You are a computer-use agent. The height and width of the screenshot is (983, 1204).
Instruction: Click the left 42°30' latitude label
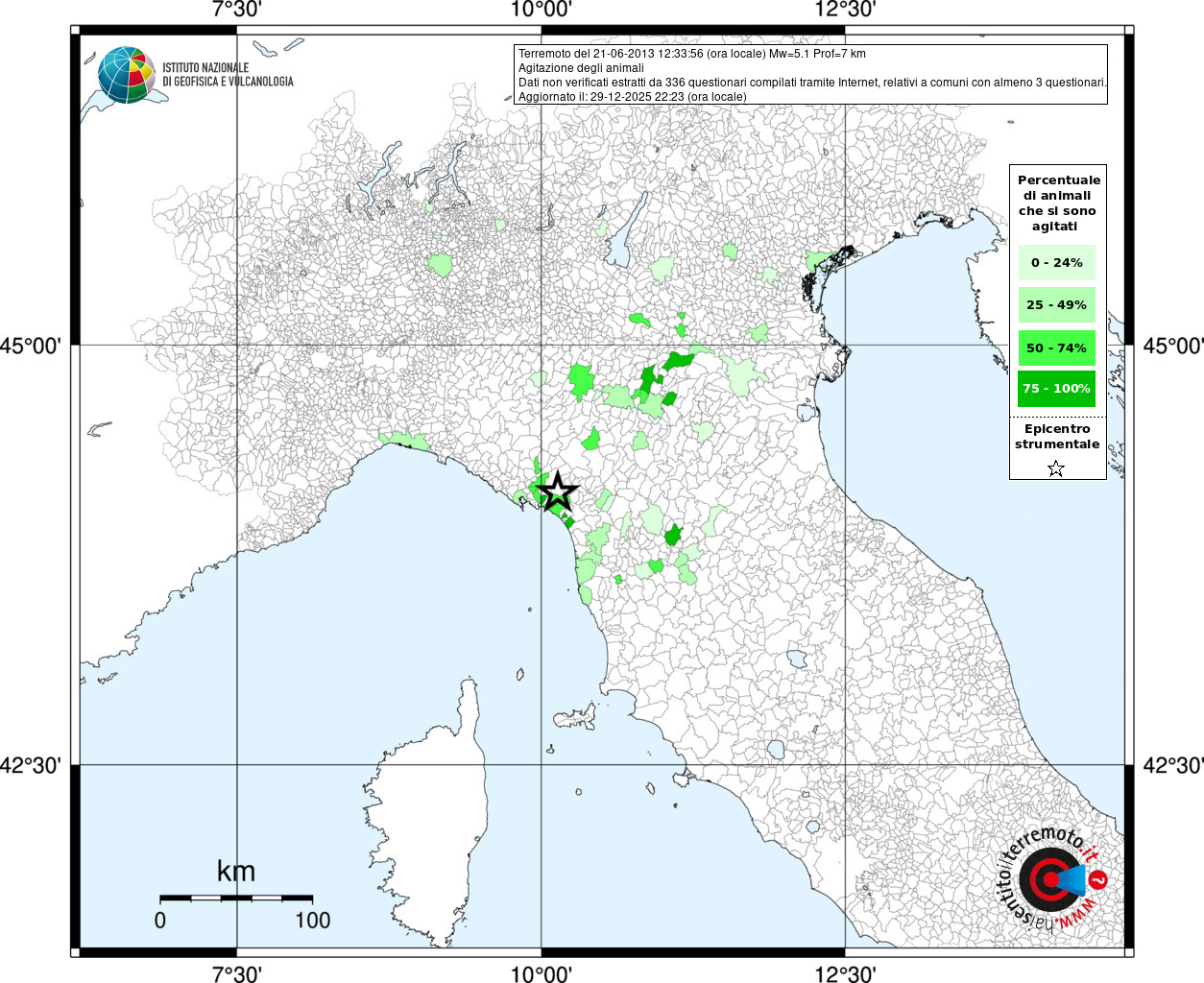(31, 765)
